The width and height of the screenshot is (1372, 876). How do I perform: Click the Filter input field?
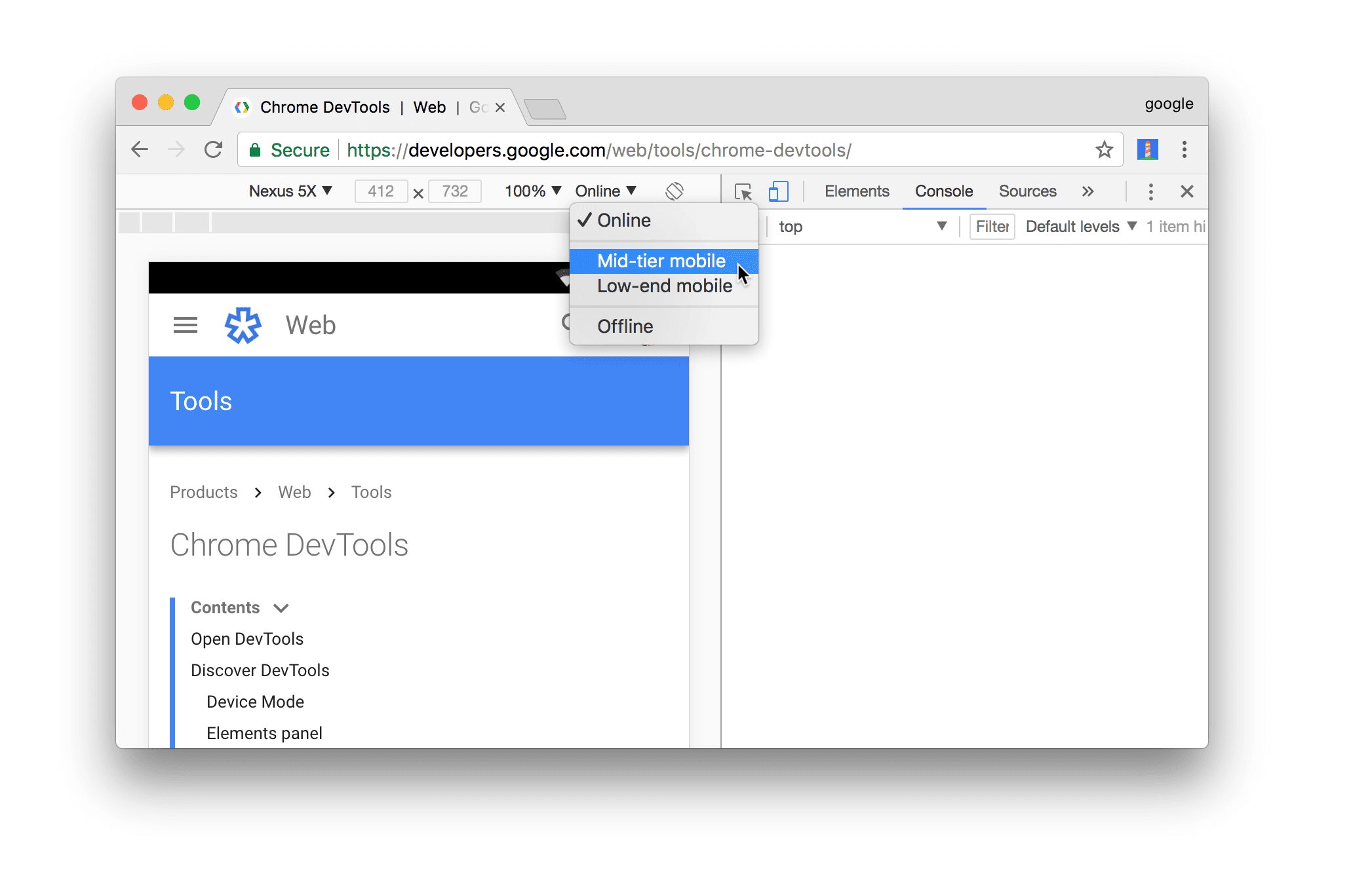click(x=990, y=226)
